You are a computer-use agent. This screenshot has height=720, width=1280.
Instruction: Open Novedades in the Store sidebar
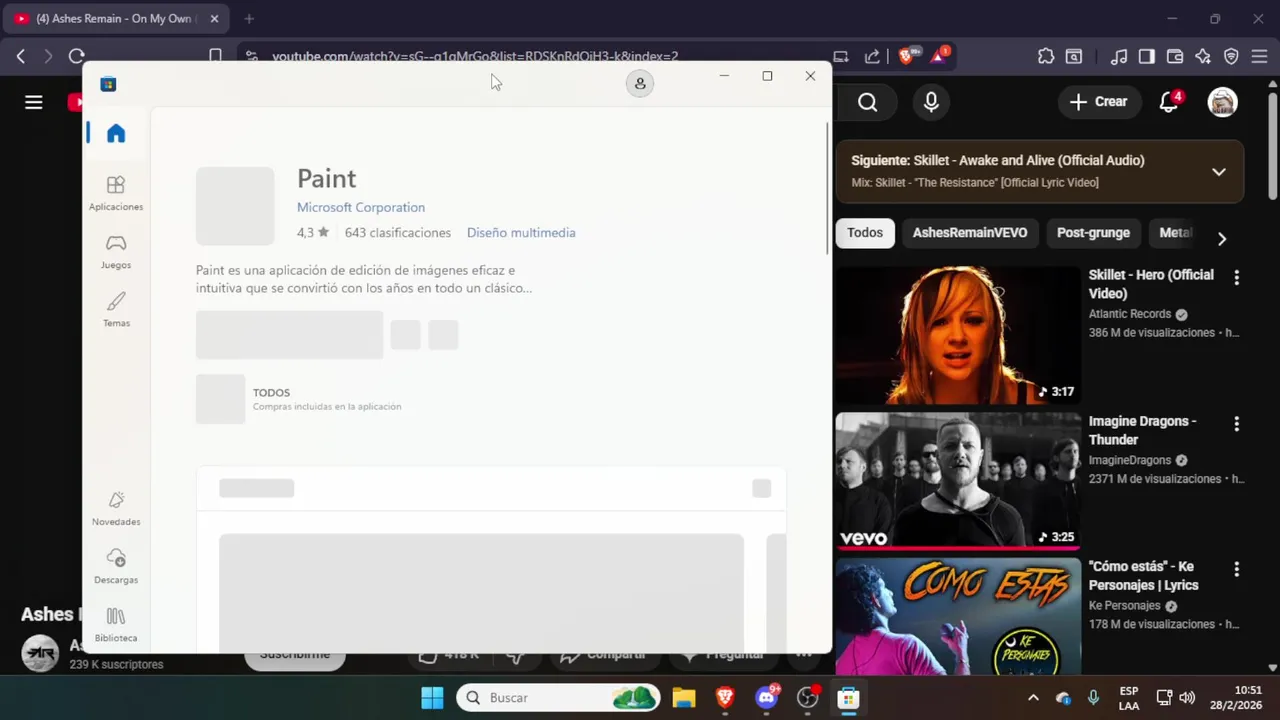[x=116, y=508]
